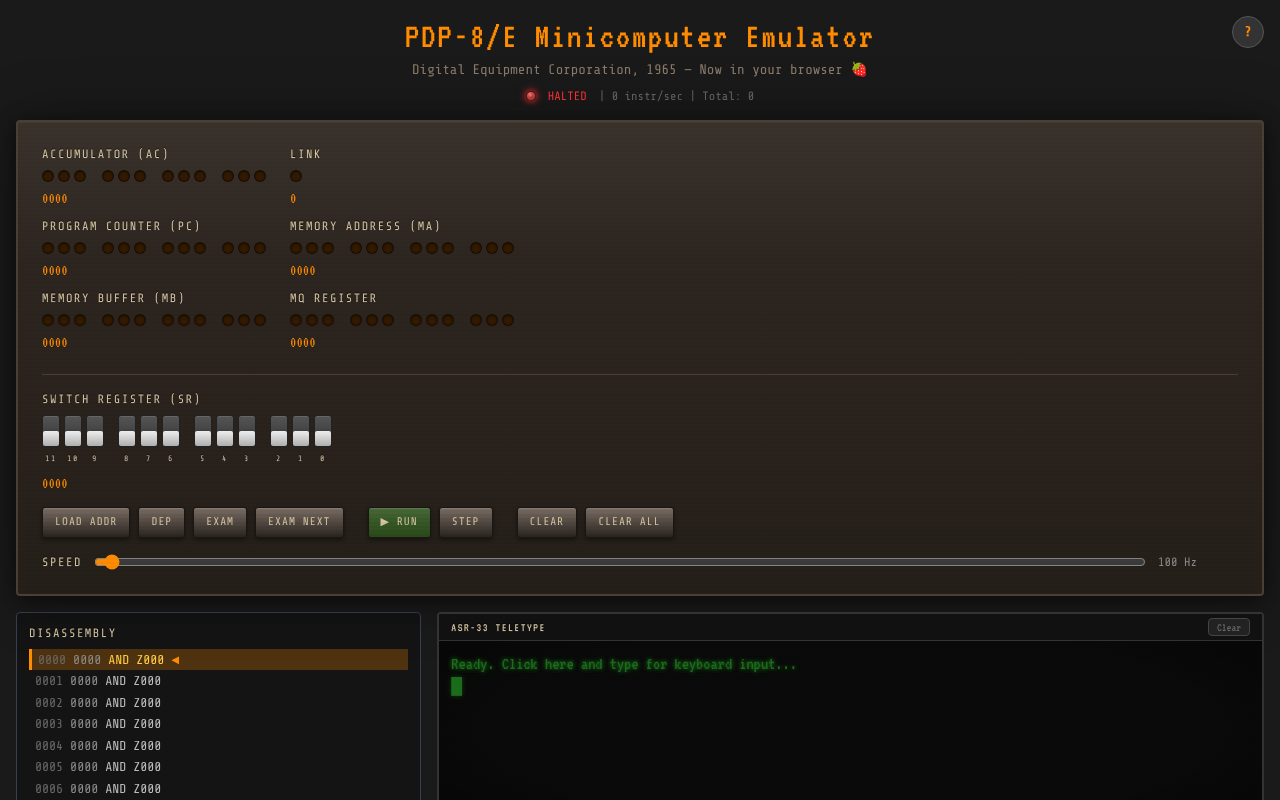
Task: Click the CLEAR button
Action: [x=547, y=522]
